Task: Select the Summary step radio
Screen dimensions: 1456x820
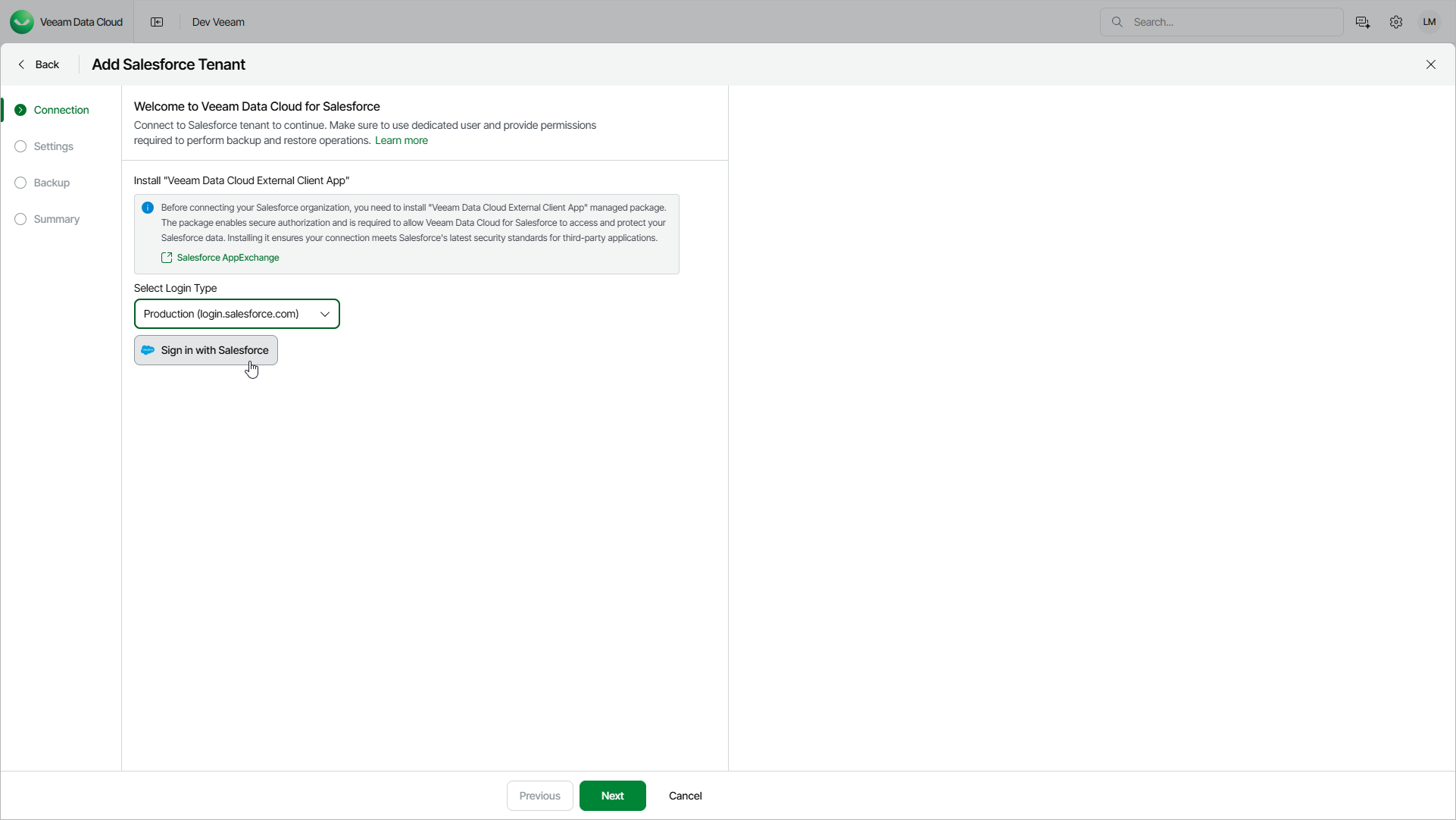Action: coord(20,219)
